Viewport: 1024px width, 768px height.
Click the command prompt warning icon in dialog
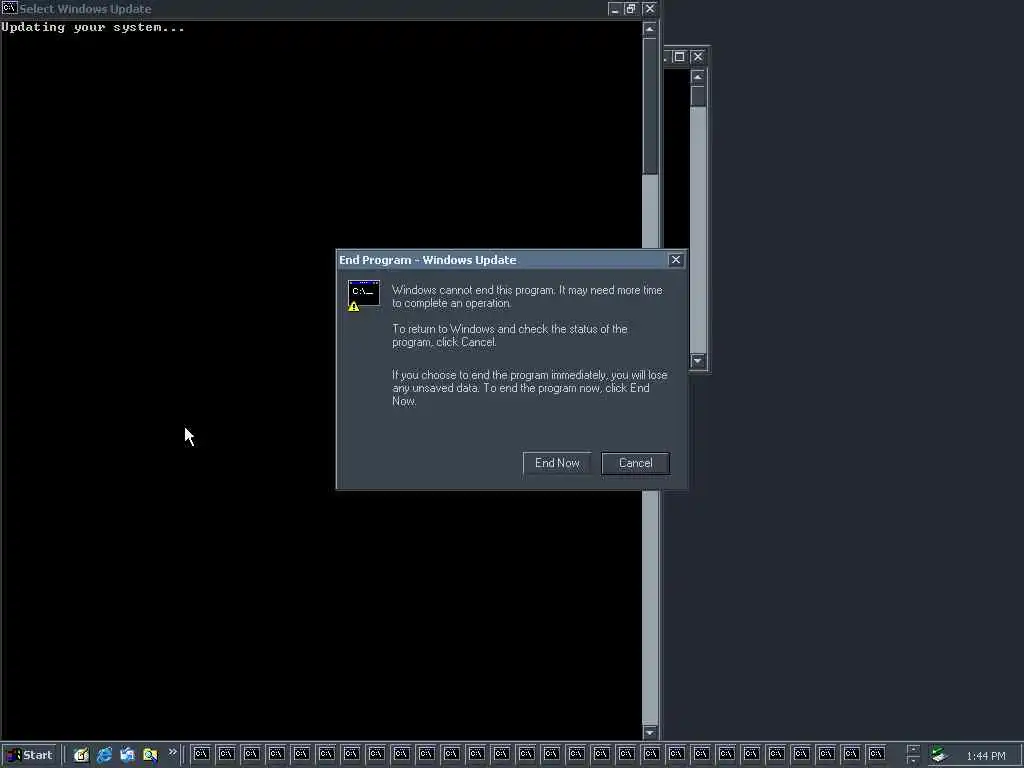pos(364,296)
